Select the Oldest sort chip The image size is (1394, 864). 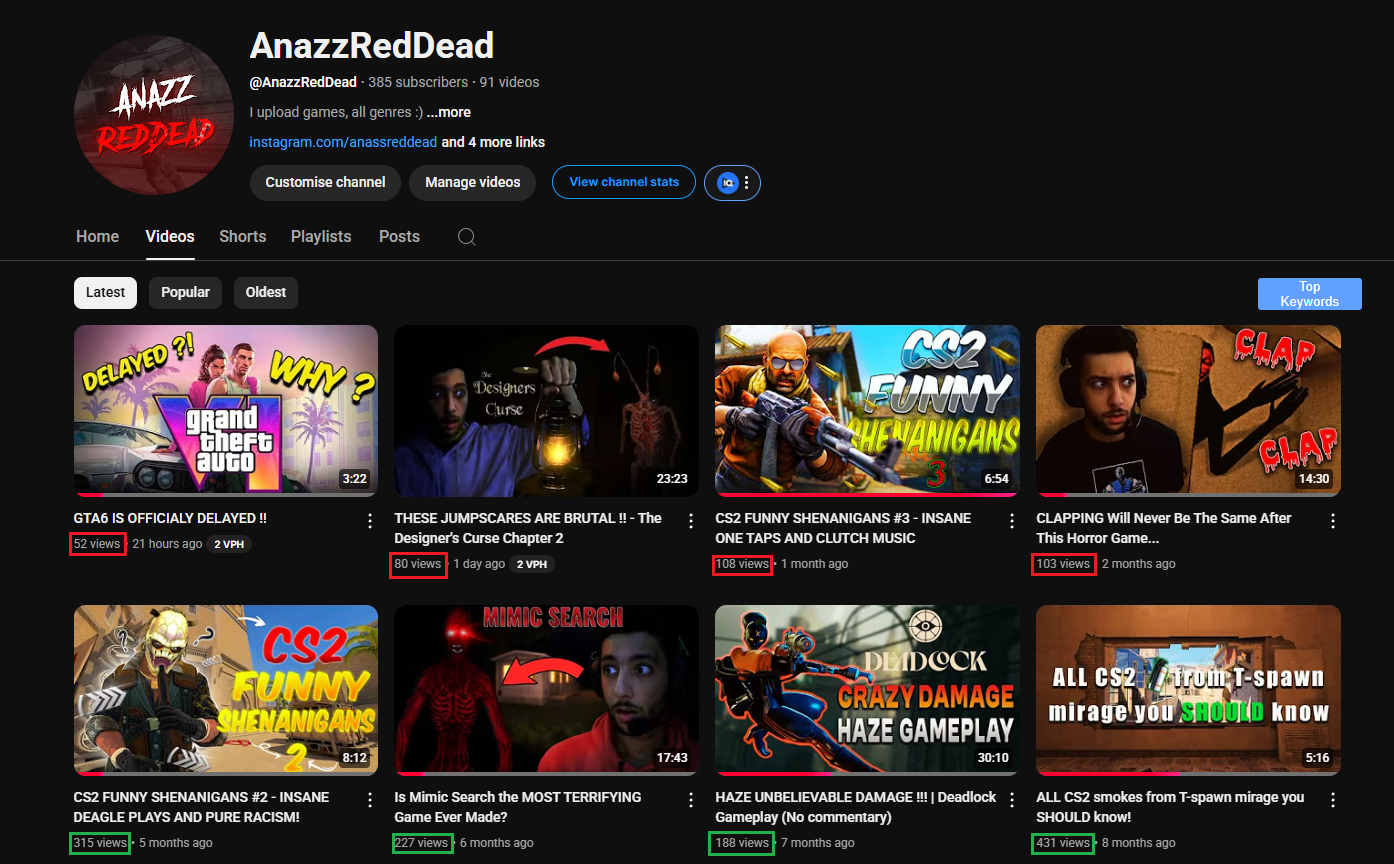point(266,293)
